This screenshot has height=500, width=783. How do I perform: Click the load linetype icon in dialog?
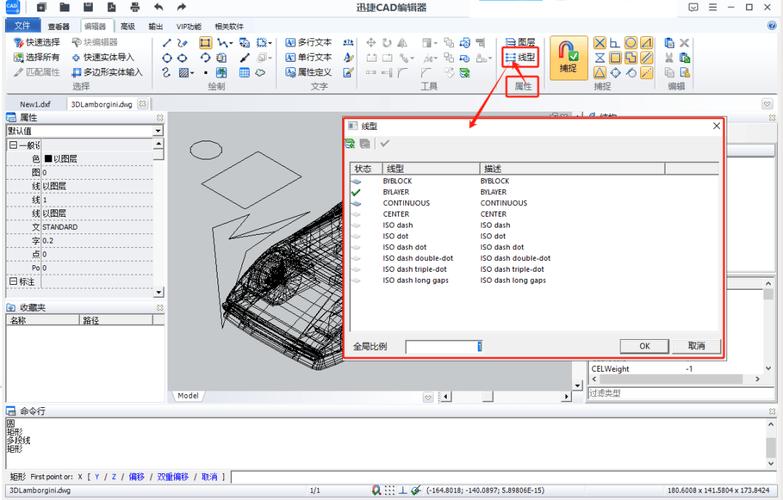pyautogui.click(x=351, y=144)
